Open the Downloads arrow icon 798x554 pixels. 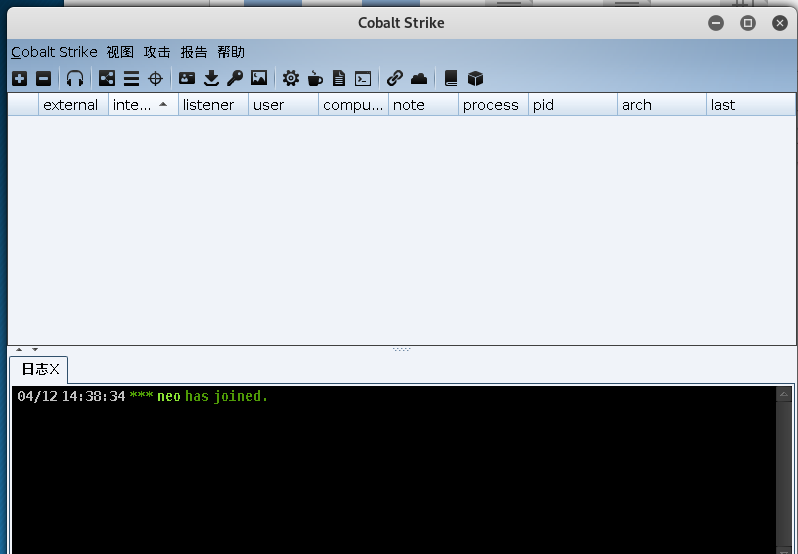pos(211,78)
